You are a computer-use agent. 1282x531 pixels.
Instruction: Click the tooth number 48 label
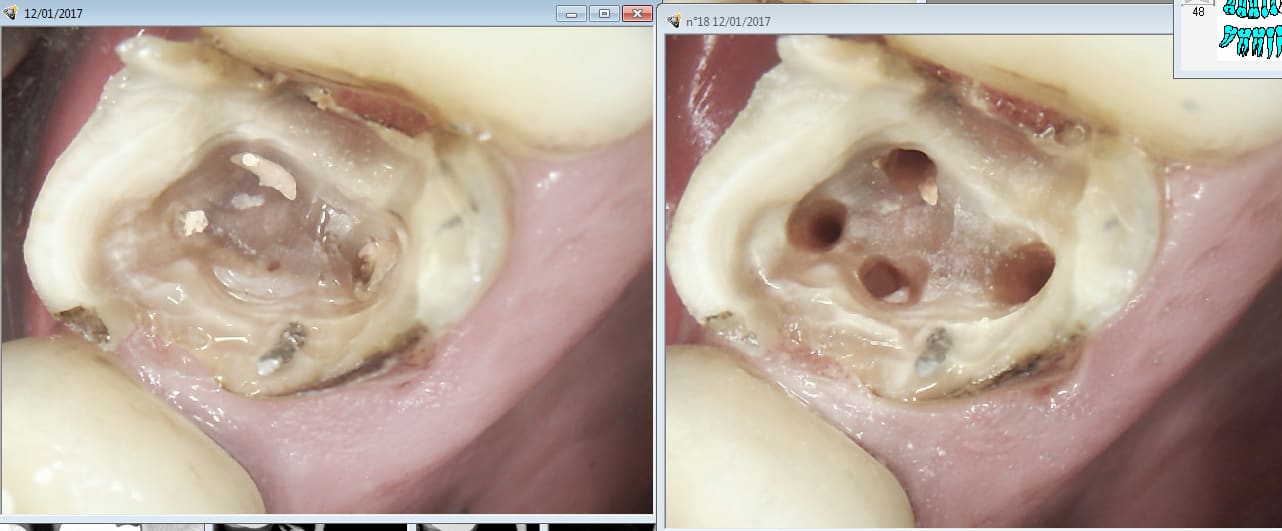[1198, 13]
